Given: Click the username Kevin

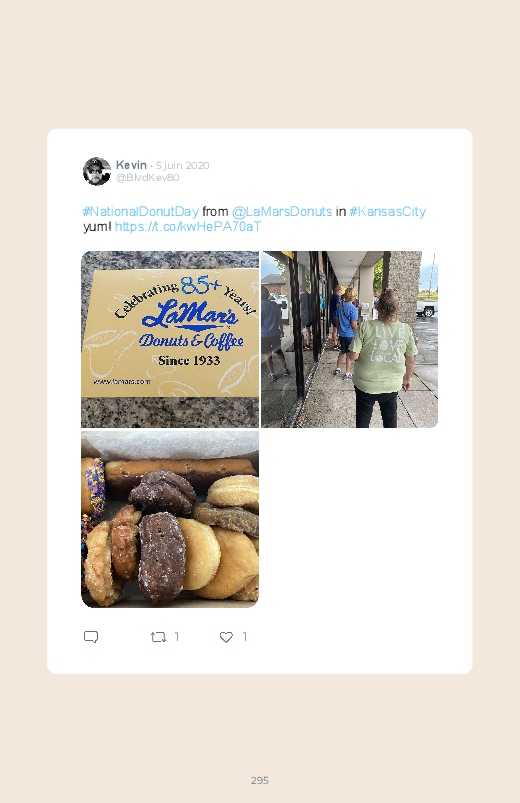Looking at the screenshot, I should point(131,165).
